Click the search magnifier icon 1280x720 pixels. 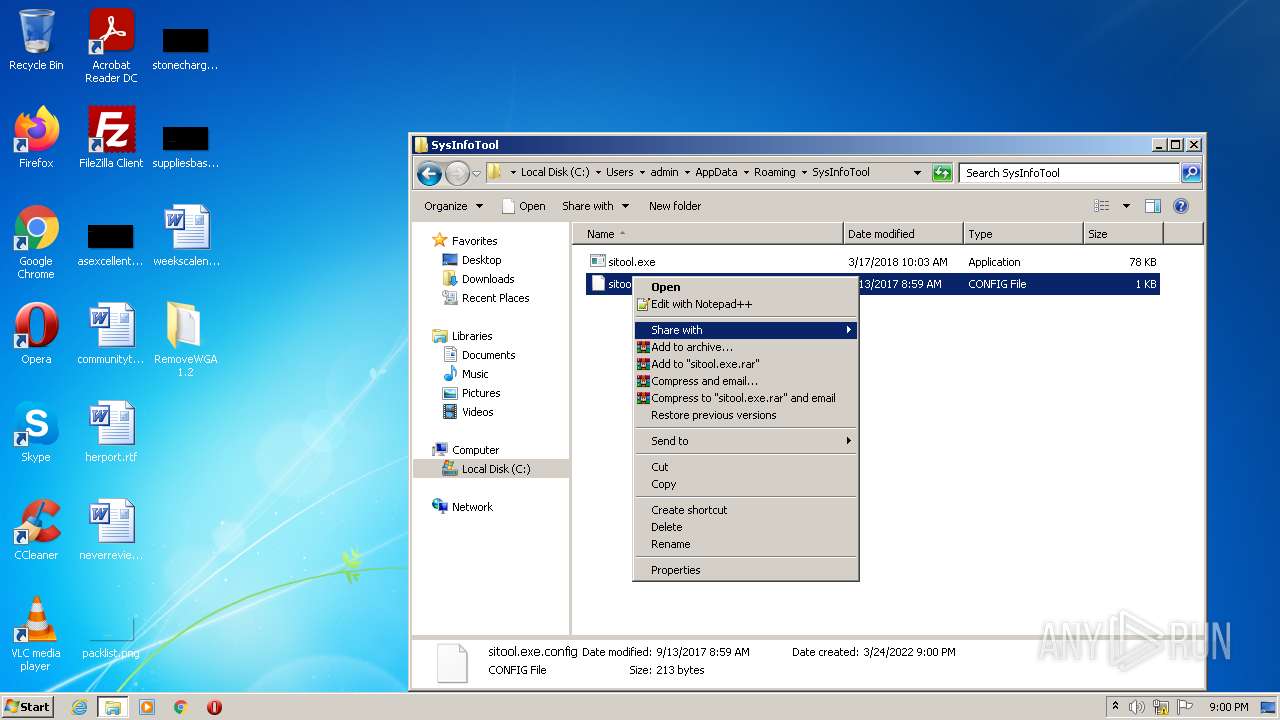(x=1190, y=173)
